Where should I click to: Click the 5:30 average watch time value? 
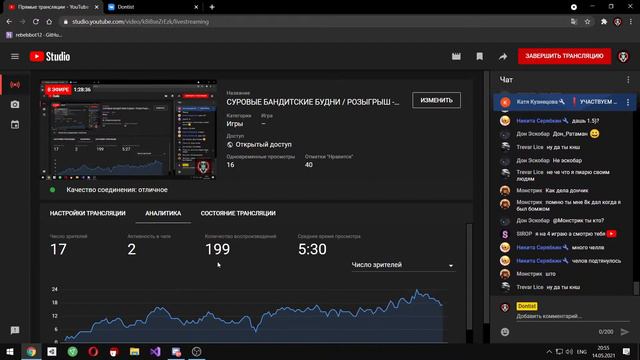[312, 249]
